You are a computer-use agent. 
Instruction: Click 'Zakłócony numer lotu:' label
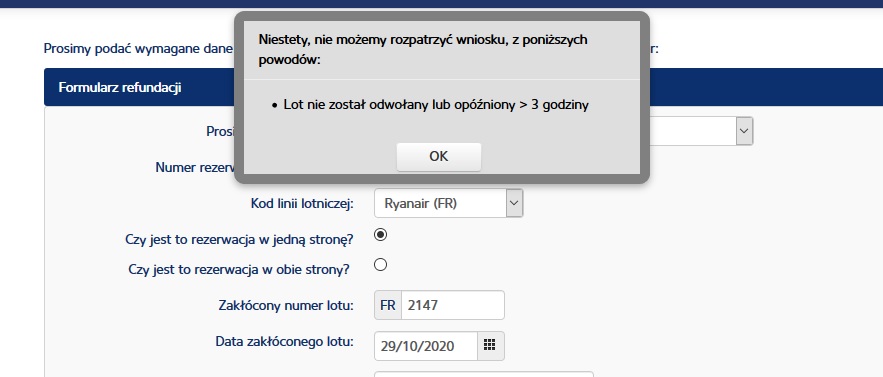[x=286, y=305]
